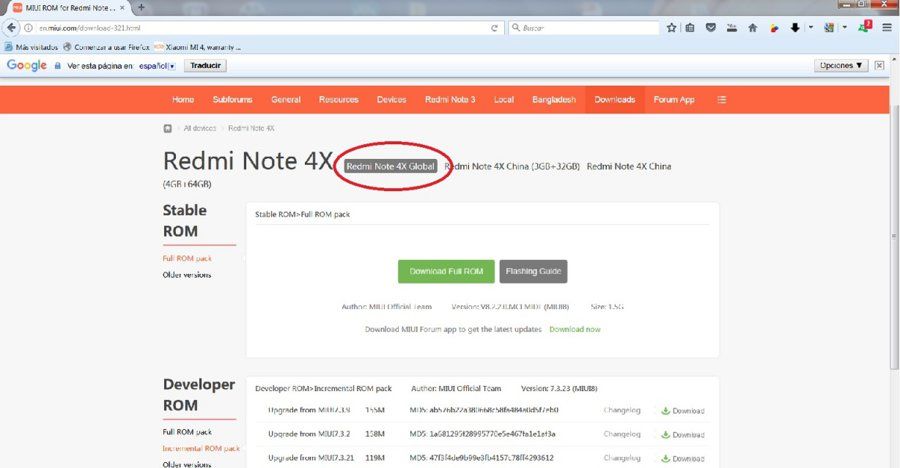Screen dimensions: 900x468
Task: Open the español language dropdown
Action: [157, 66]
